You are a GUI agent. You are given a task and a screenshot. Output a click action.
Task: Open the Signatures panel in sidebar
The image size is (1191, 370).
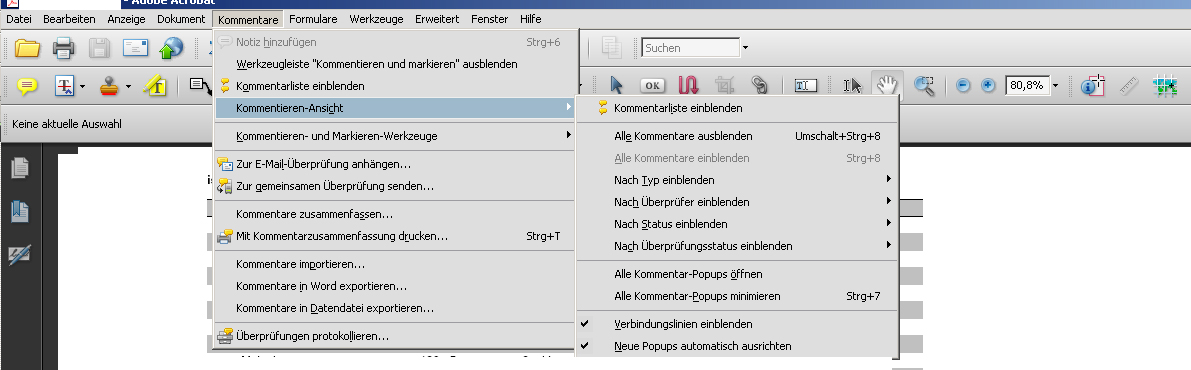click(x=20, y=256)
